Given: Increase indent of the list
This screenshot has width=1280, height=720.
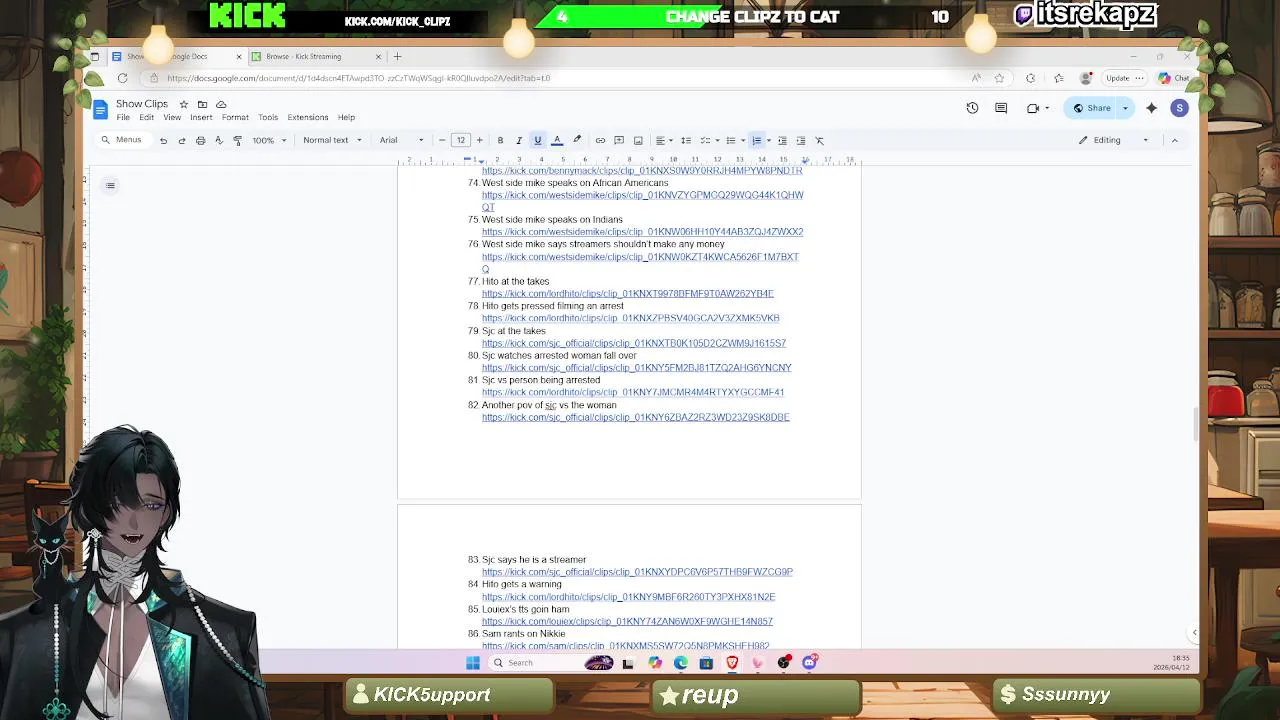Looking at the screenshot, I should tap(801, 140).
